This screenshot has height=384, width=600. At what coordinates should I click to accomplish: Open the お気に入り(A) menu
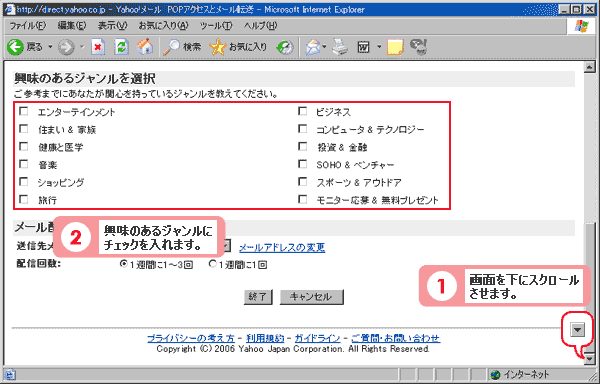coord(164,26)
